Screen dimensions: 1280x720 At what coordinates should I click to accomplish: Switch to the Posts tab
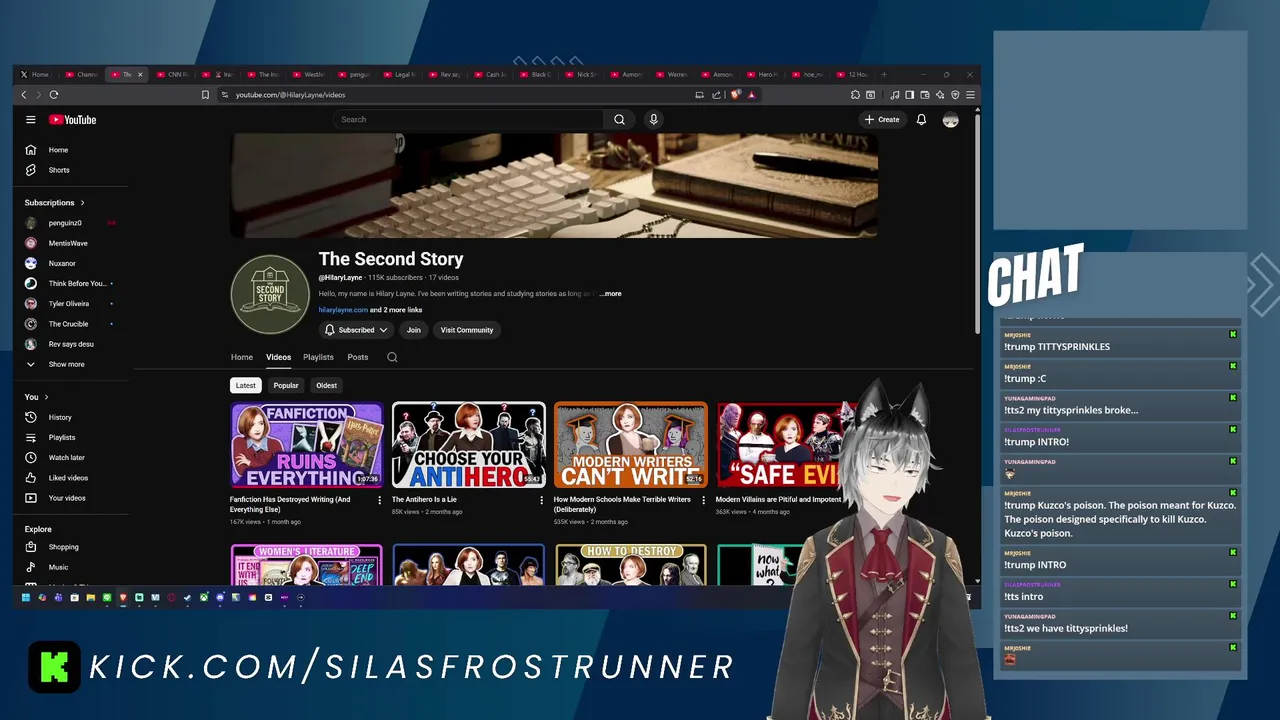click(358, 357)
